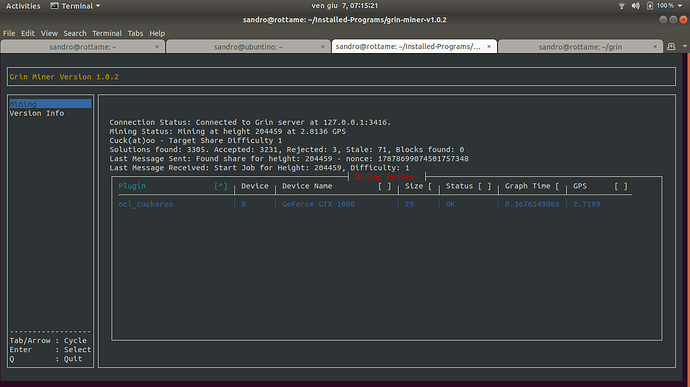The width and height of the screenshot is (690, 387).
Task: Open the Help menu
Action: point(157,33)
